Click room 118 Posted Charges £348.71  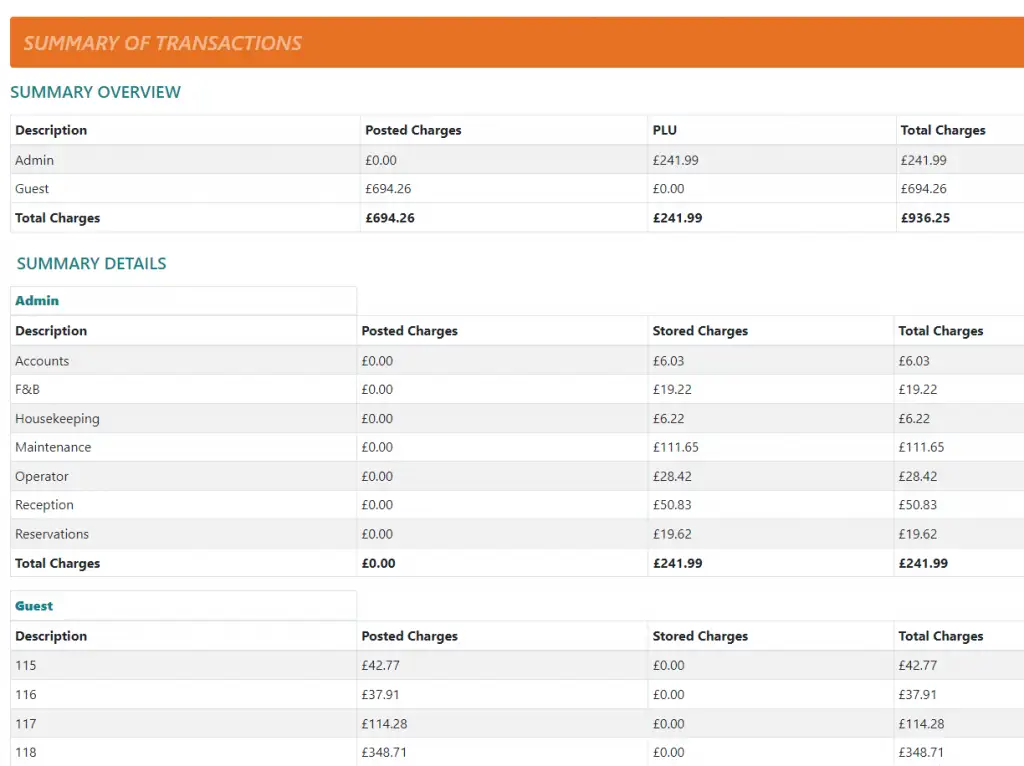pyautogui.click(x=385, y=752)
